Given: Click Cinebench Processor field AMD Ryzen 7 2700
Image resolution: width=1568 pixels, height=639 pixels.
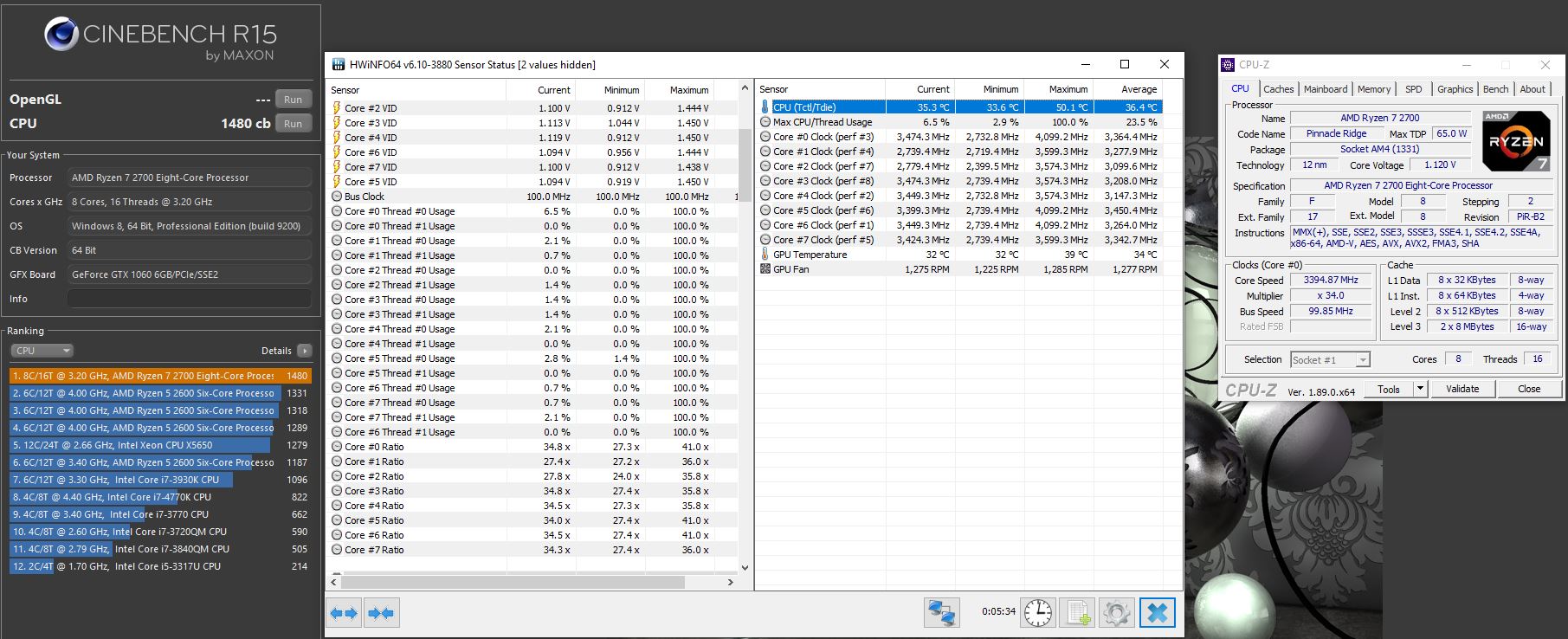Looking at the screenshot, I should [x=189, y=177].
